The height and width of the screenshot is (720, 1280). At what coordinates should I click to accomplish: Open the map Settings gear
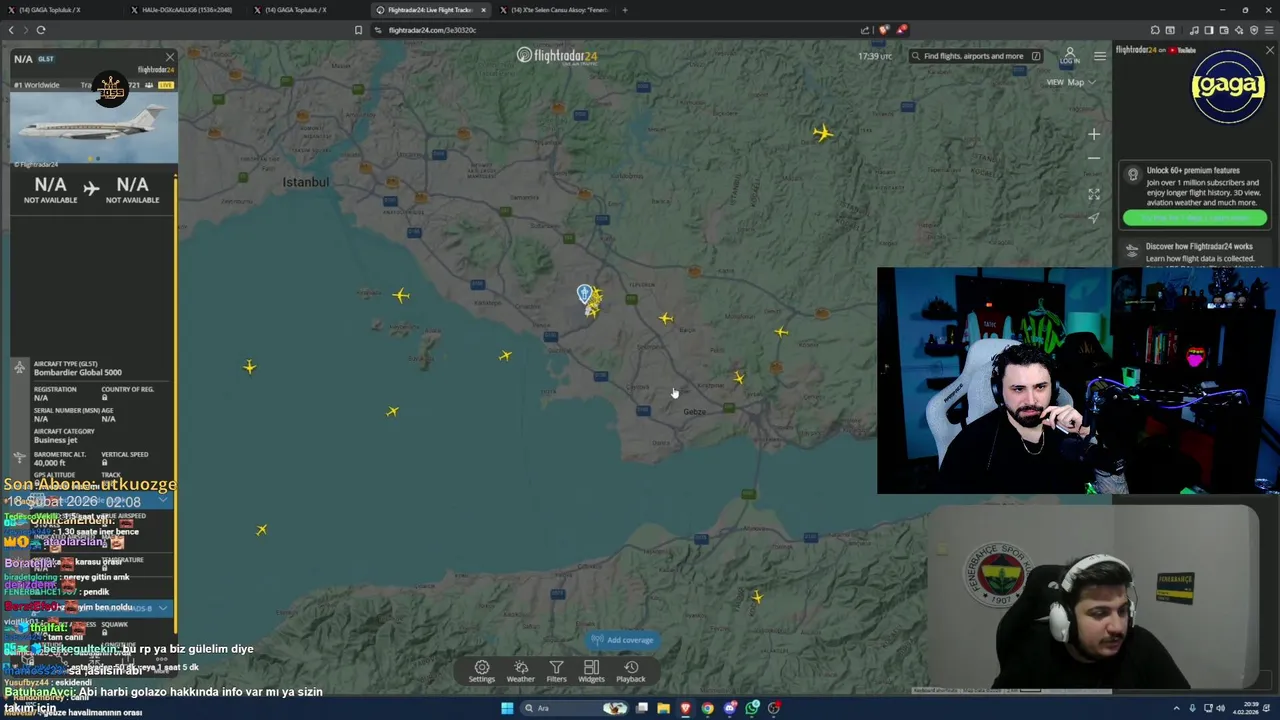[x=481, y=671]
